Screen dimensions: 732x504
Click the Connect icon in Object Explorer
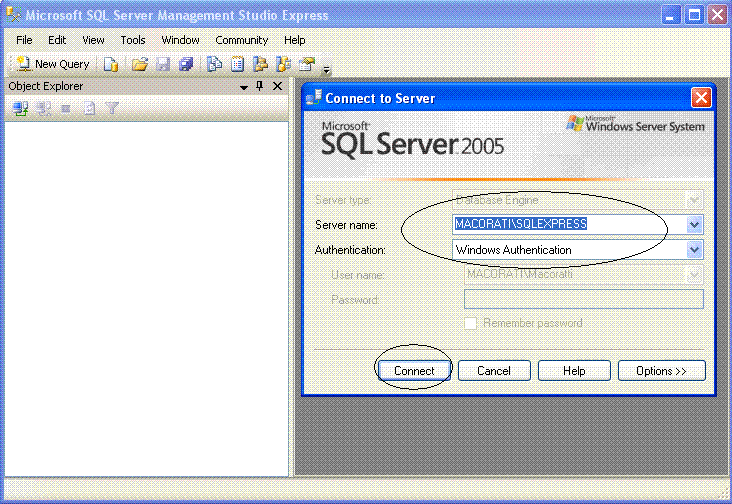(x=20, y=109)
